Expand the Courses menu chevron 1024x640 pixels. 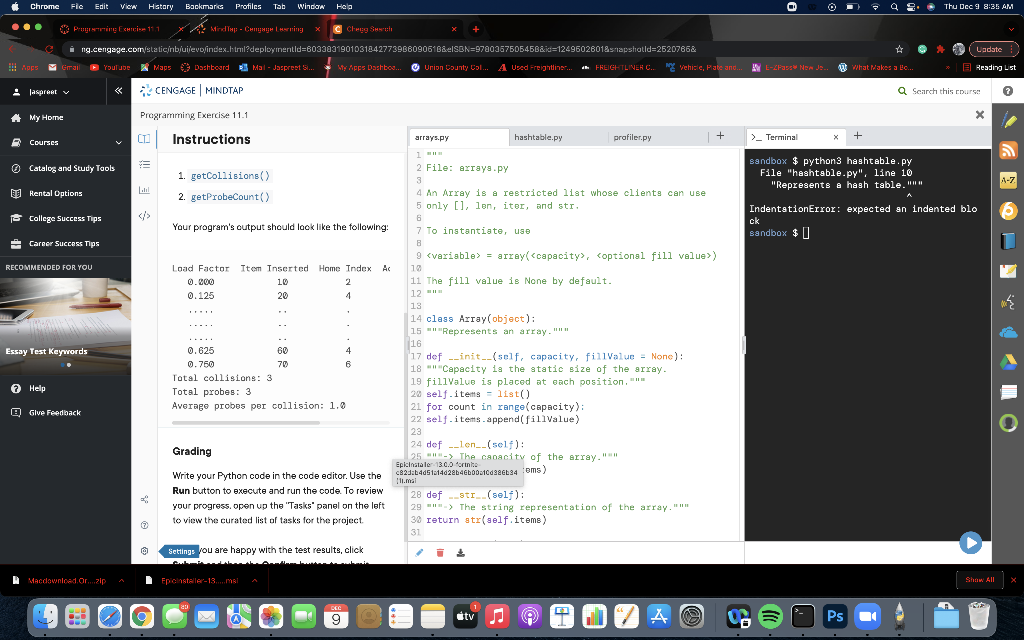pos(119,143)
